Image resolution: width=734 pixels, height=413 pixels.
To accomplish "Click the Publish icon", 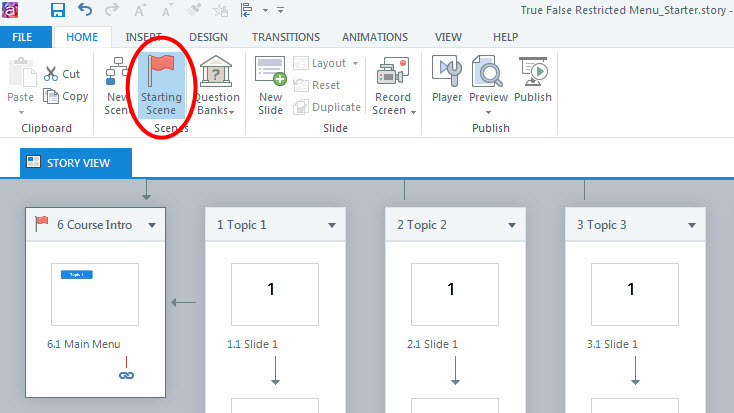I will click(x=533, y=71).
